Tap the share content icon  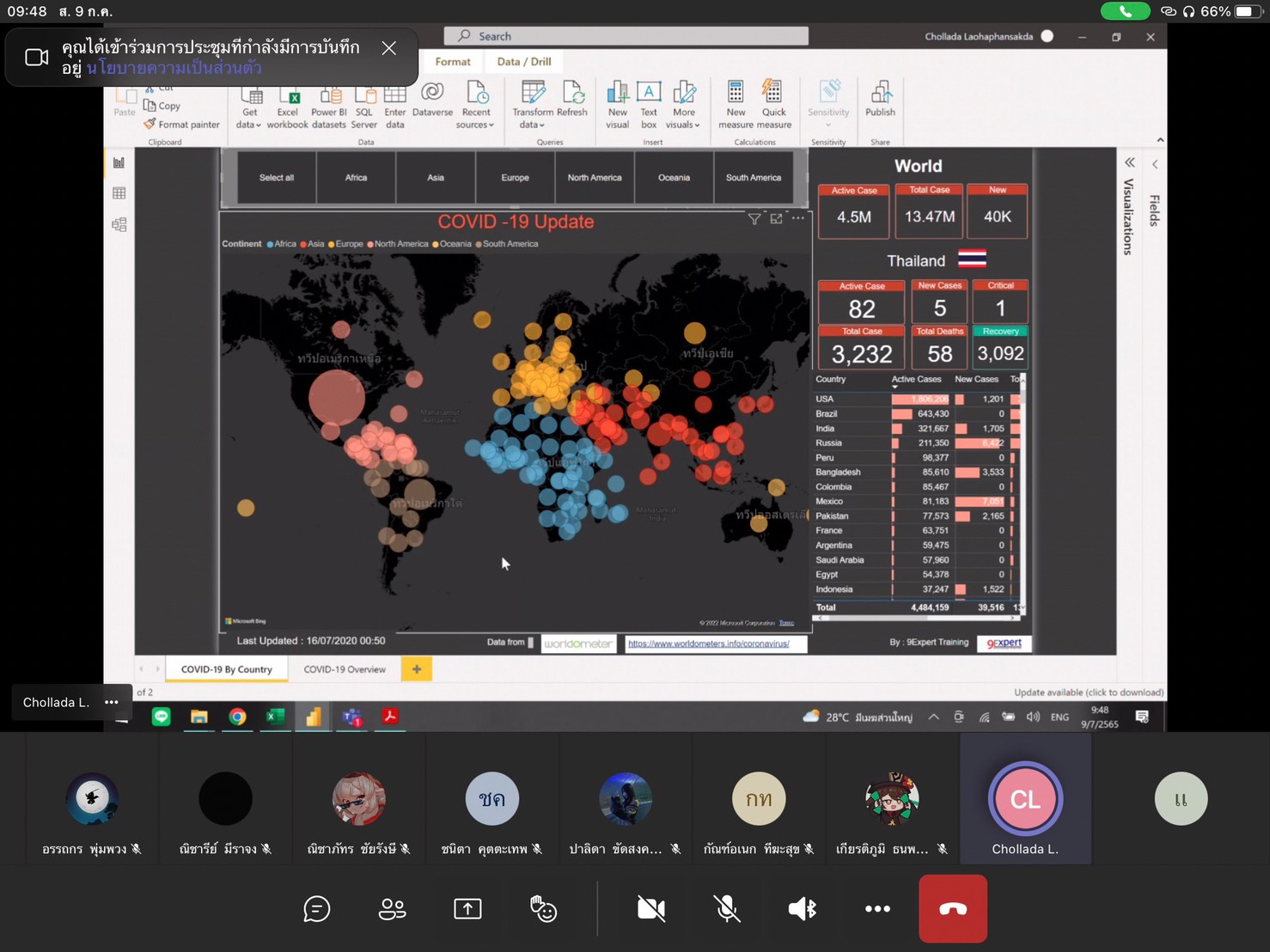[x=467, y=908]
